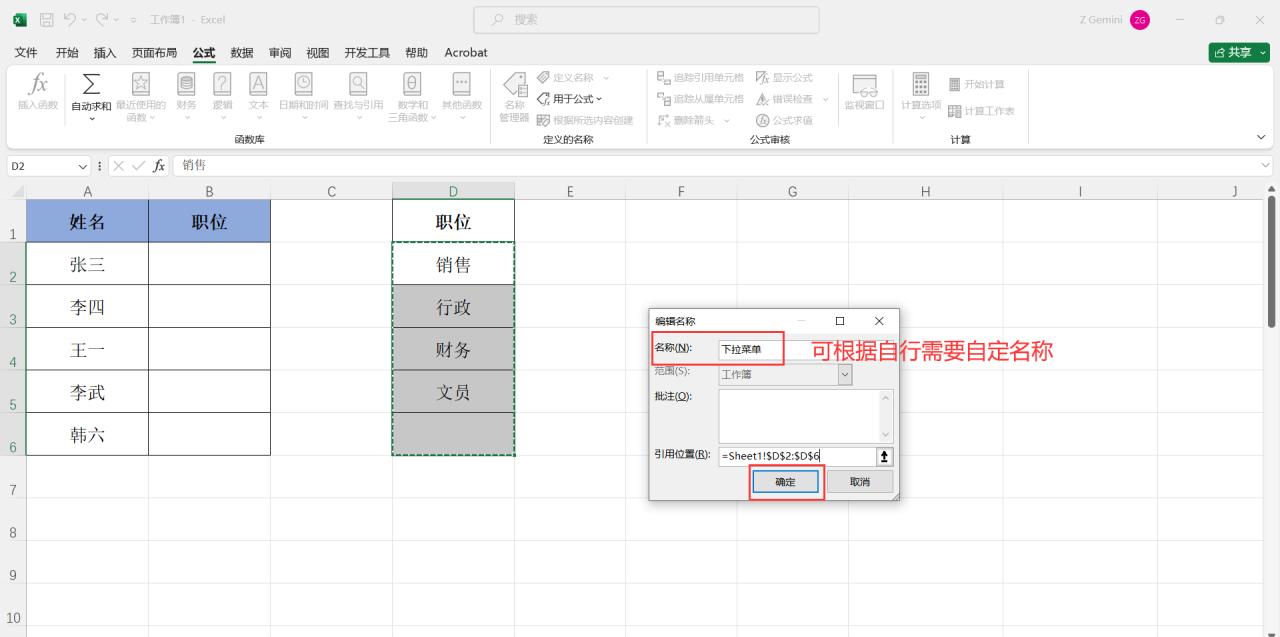The height and width of the screenshot is (637, 1280).
Task: Open the 名称管理器 Name Manager
Action: pyautogui.click(x=514, y=97)
